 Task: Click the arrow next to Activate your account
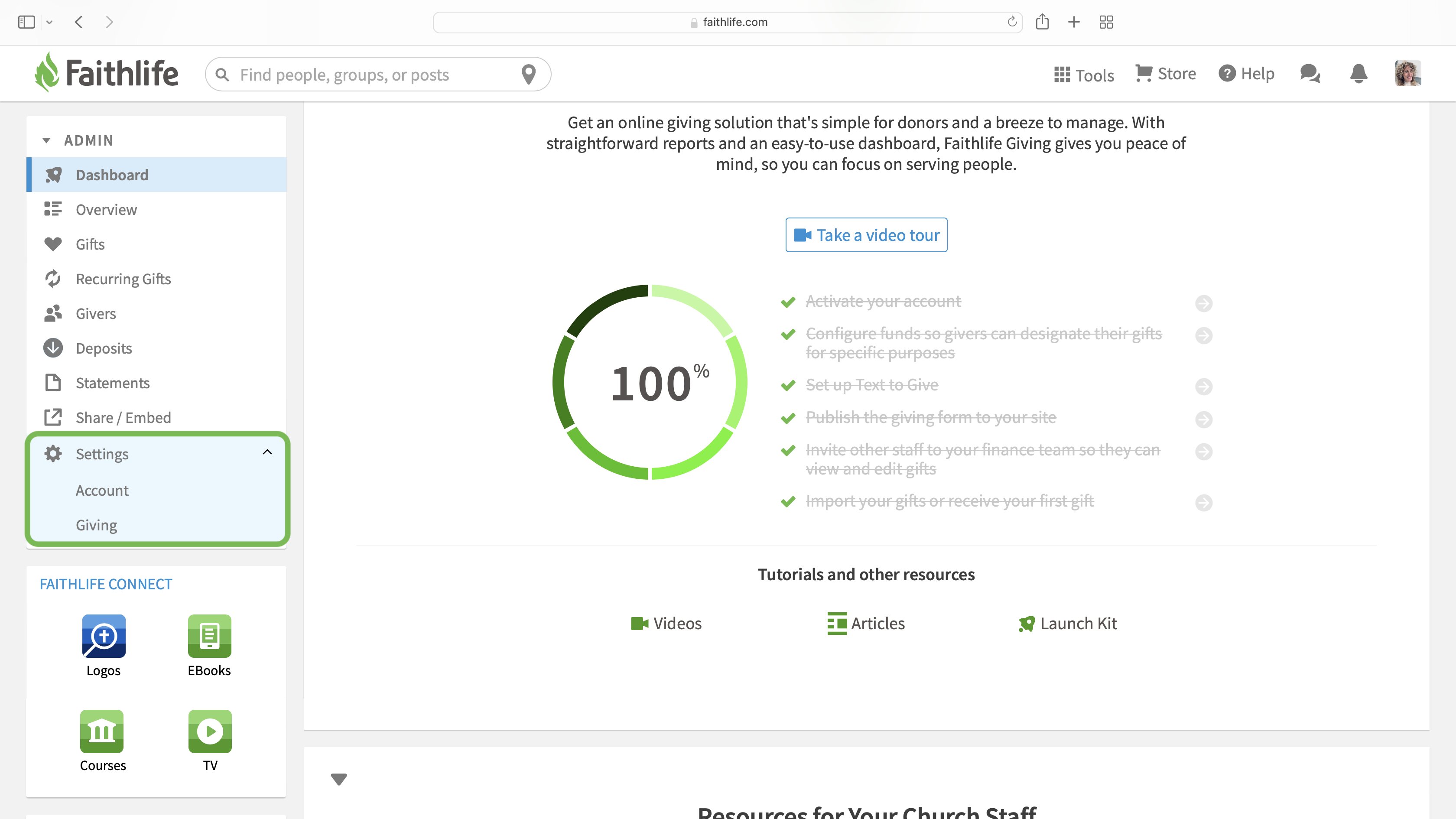1203,303
